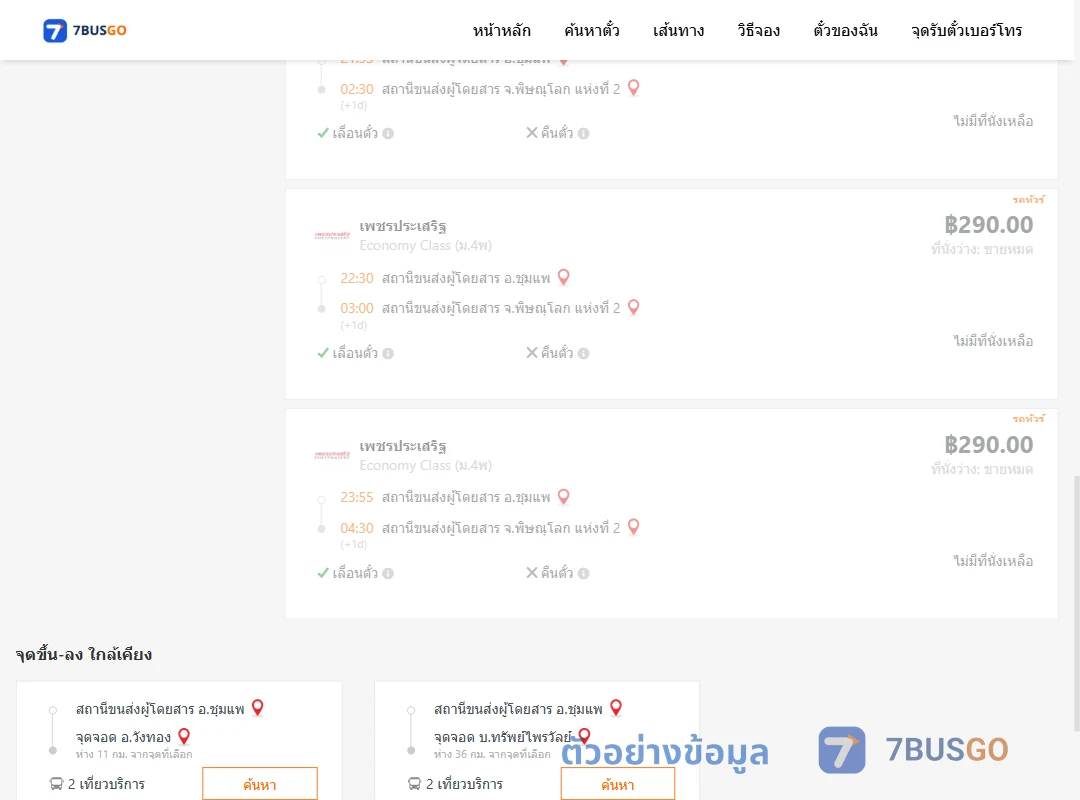The image size is (1080, 800).
Task: Click เพชรประเสริฐ operator logo in 22:30 trip
Action: 332,235
